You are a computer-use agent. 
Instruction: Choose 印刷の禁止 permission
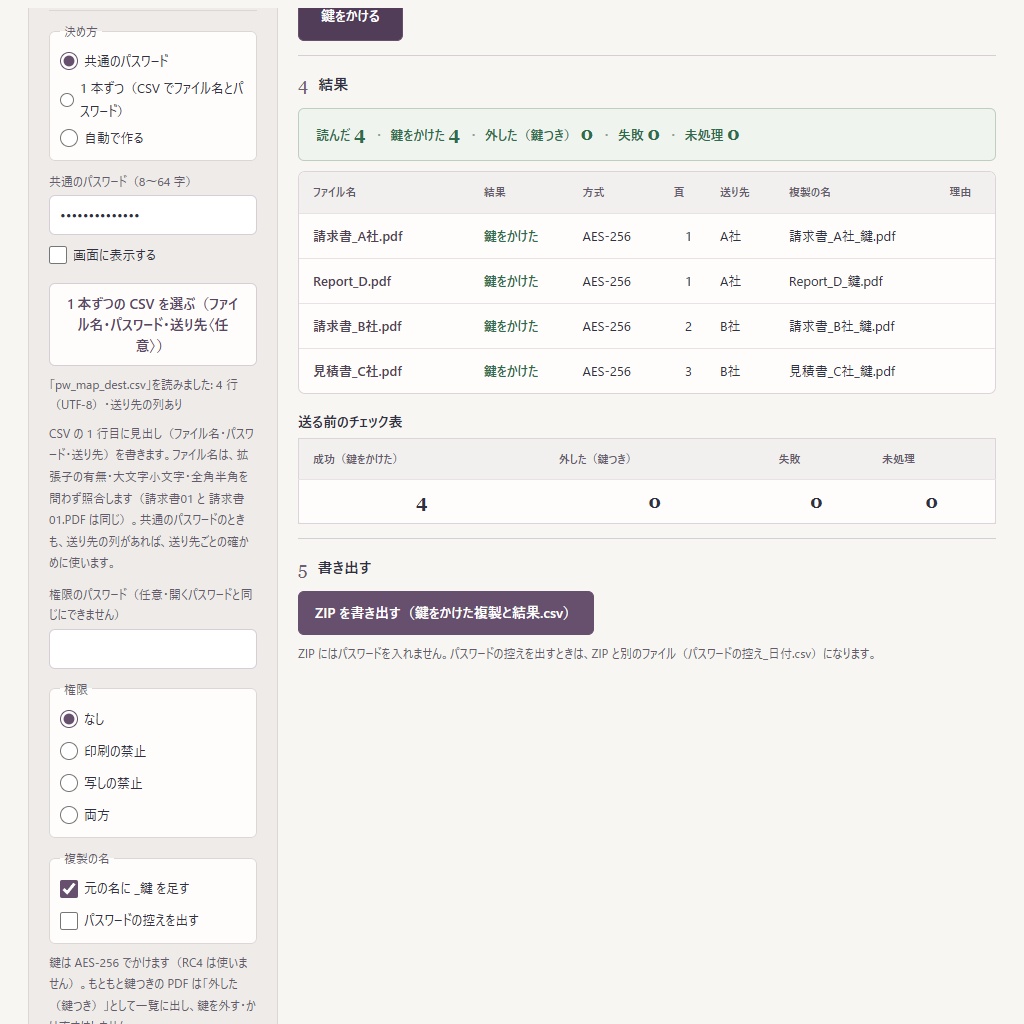(69, 751)
